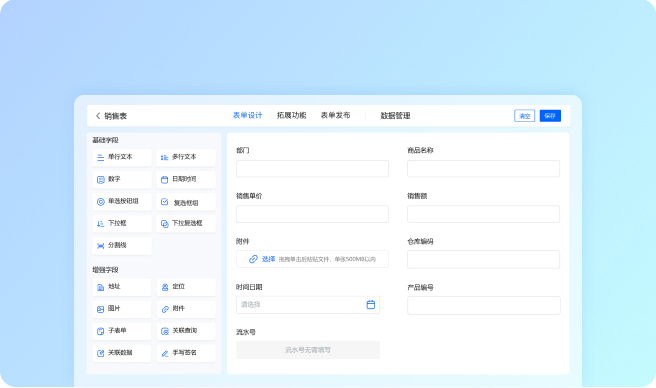
Task: Click the 清空 button
Action: click(x=524, y=116)
